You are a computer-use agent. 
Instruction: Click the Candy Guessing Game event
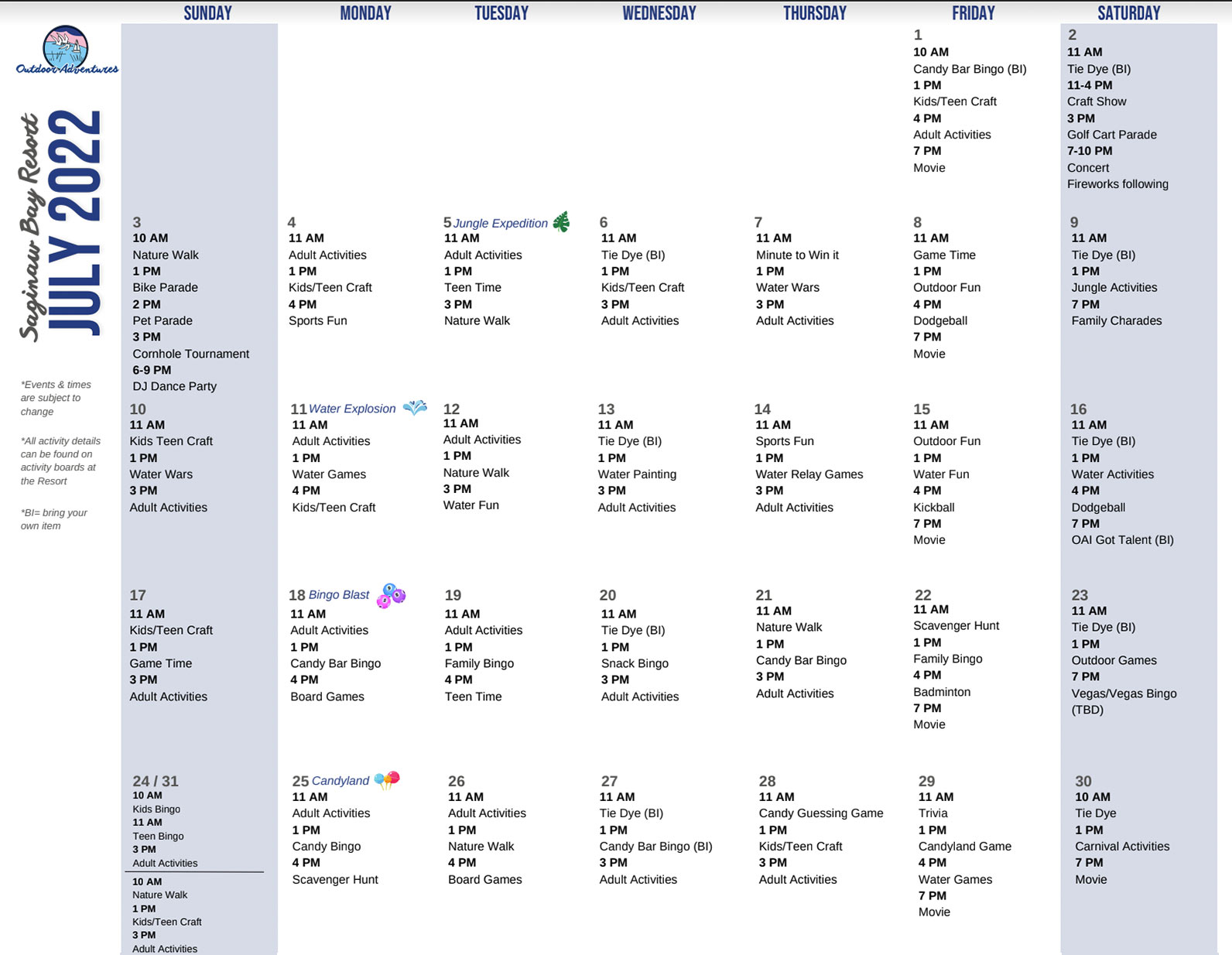[820, 813]
